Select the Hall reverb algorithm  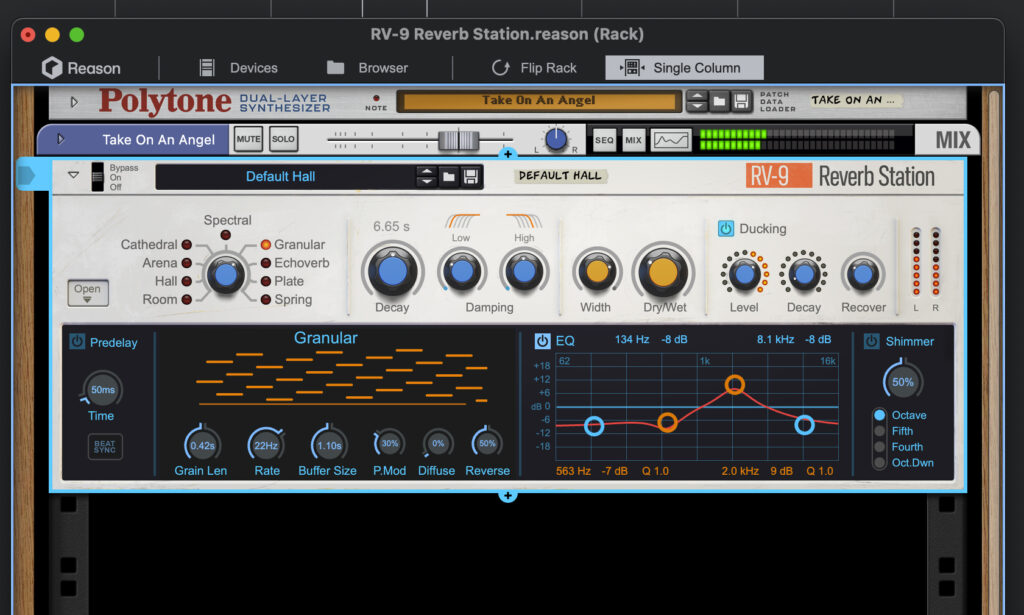click(x=187, y=281)
